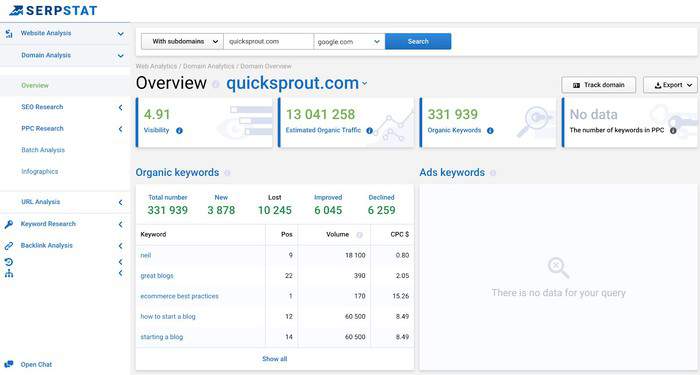Expand the URL Analysis section
700x375 pixels.
pos(121,202)
